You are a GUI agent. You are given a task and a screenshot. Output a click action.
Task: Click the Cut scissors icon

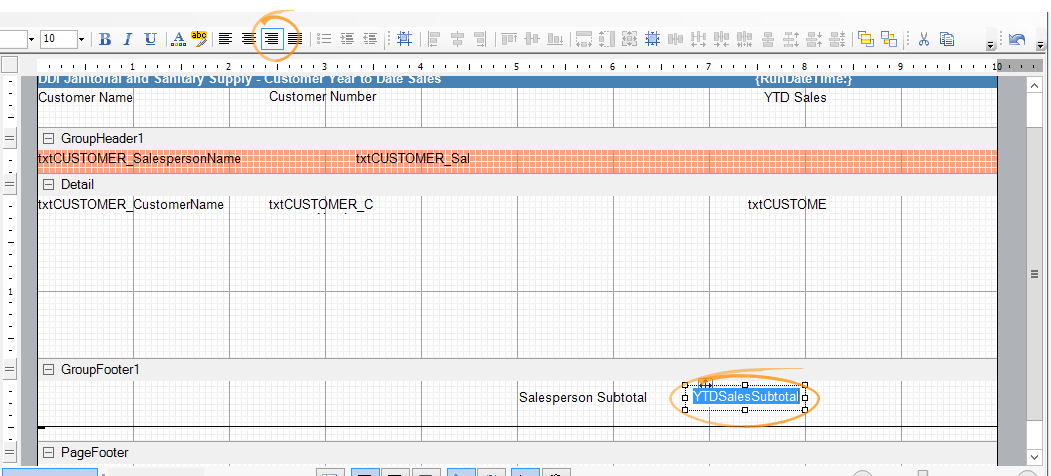click(923, 39)
